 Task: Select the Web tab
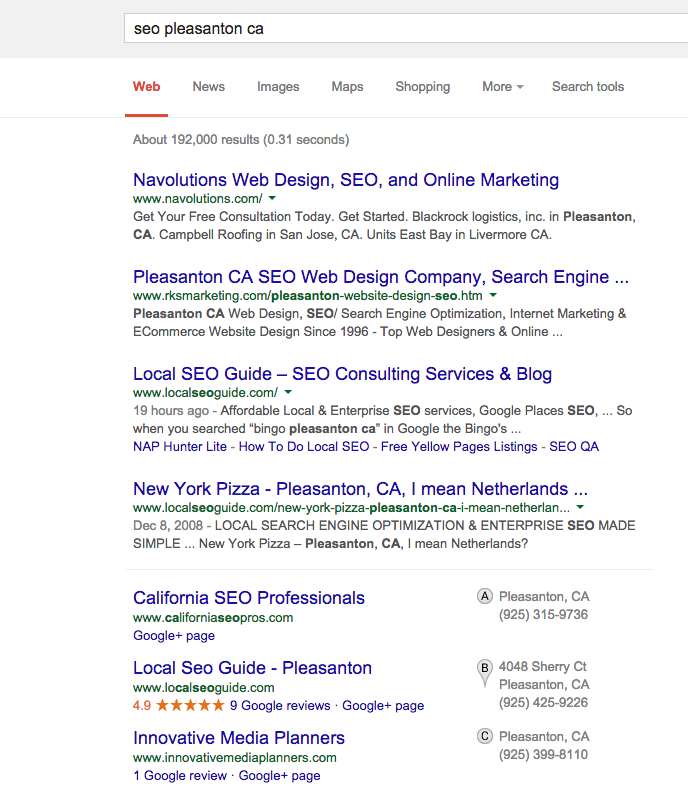[147, 87]
